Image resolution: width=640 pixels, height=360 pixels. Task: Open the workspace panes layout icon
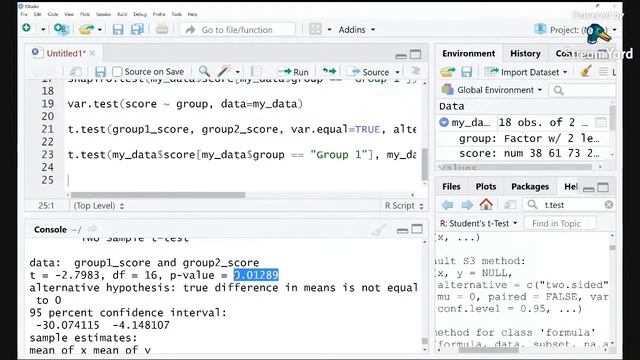[x=315, y=29]
